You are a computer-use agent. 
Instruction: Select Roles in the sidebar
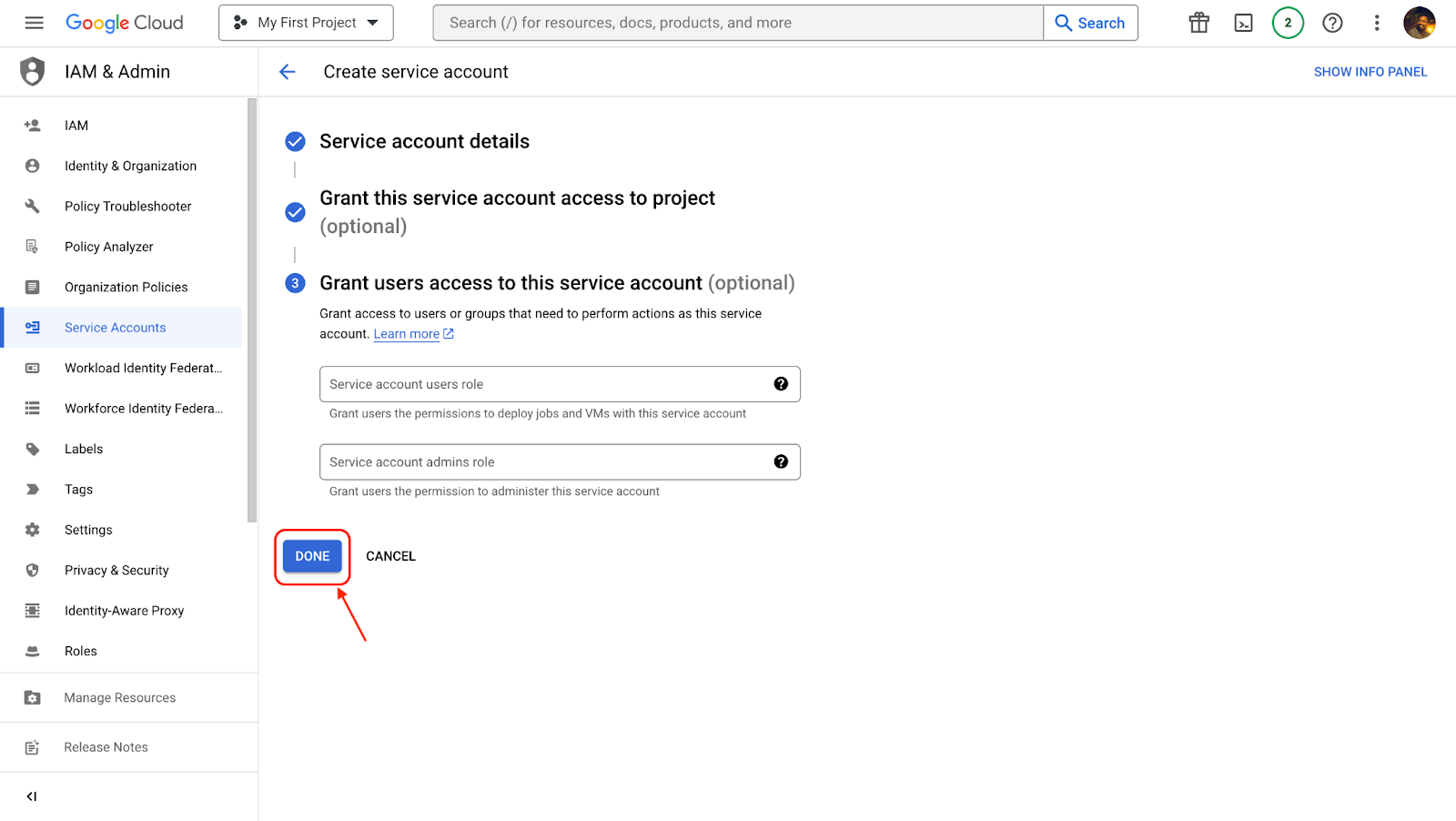pyautogui.click(x=81, y=651)
